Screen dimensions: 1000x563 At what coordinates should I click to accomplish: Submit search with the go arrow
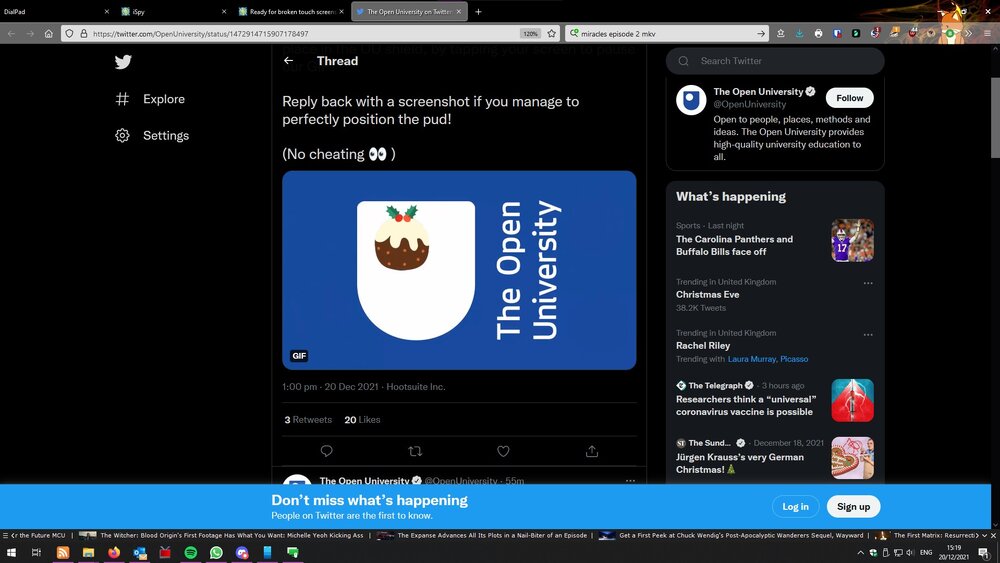point(761,33)
